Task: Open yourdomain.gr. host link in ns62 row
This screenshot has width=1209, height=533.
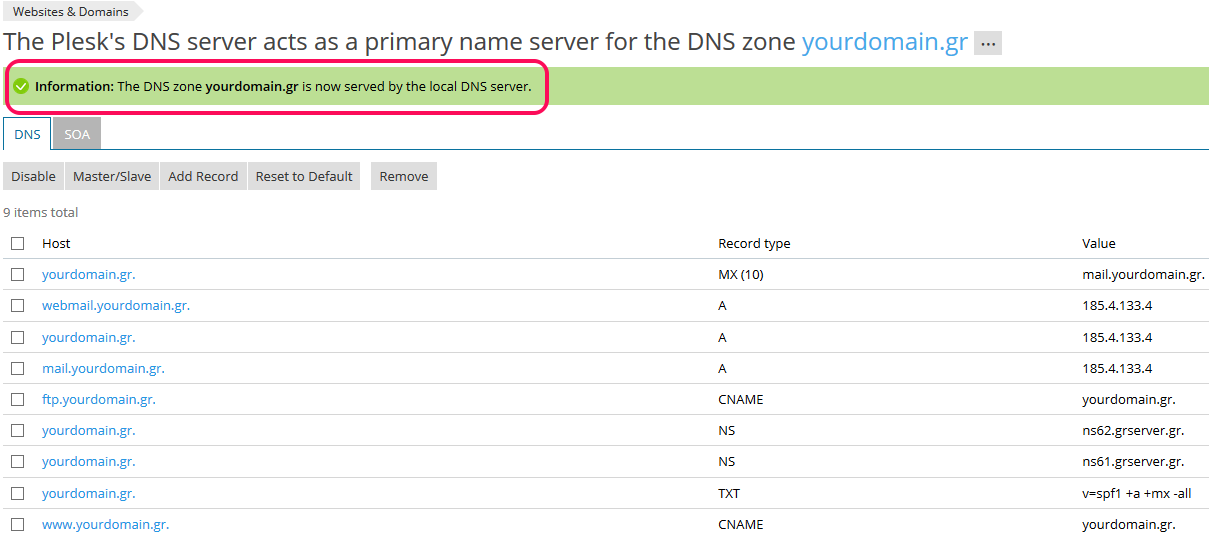Action: [88, 430]
